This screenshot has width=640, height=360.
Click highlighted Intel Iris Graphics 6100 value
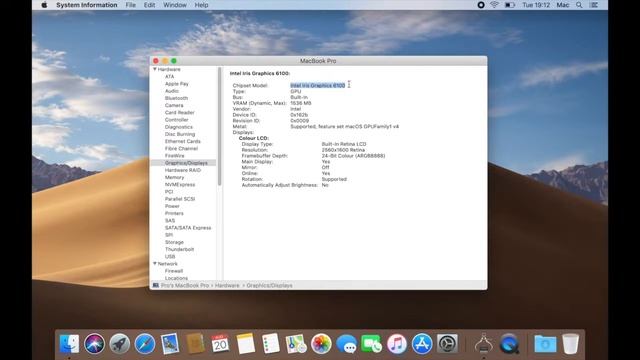click(x=318, y=85)
